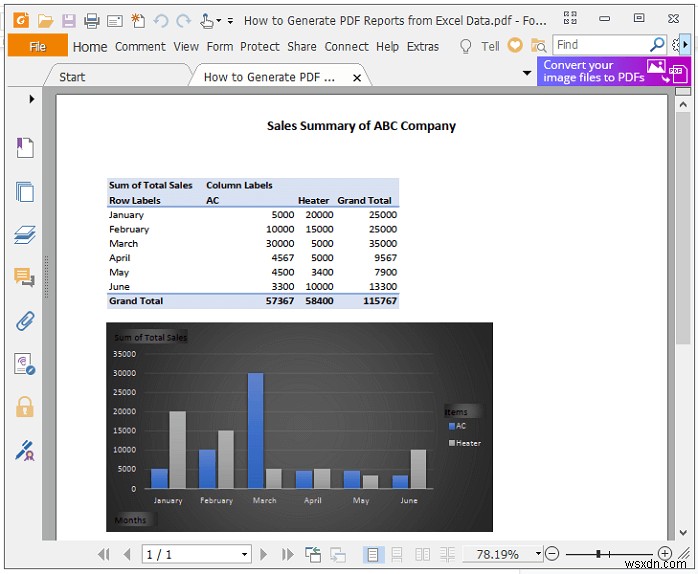Go to the last page

288,554
